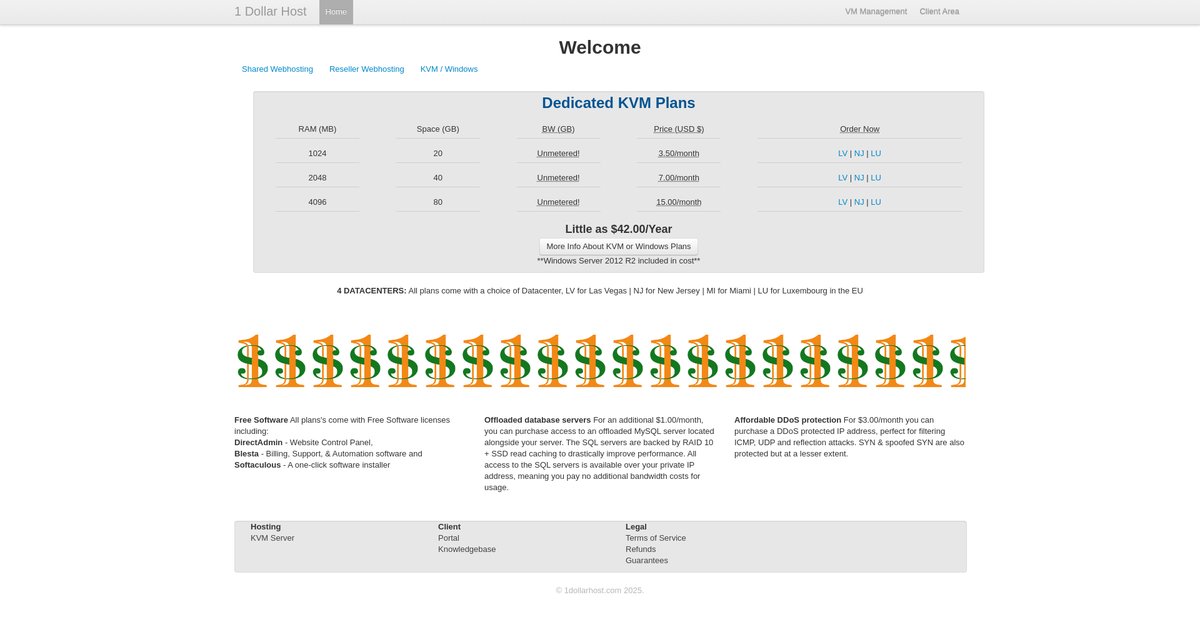Click the Hosting footer column heading
Image resolution: width=1200 pixels, height=620 pixels.
coord(265,527)
